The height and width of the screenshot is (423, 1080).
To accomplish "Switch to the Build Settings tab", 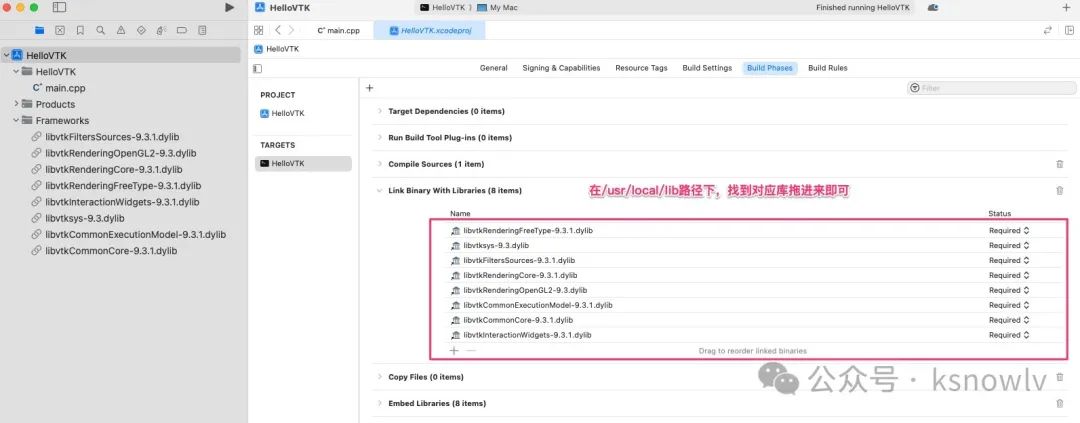I will 707,68.
